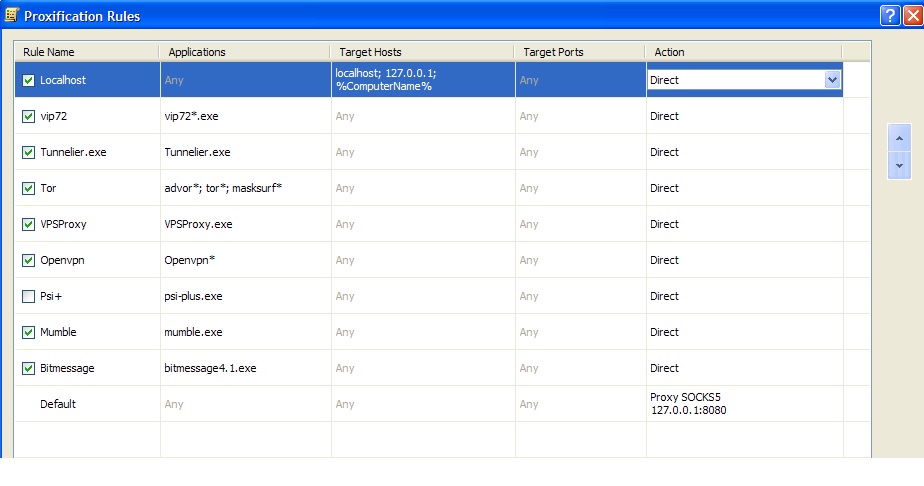924x486 pixels.
Task: Click the Target Hosts column header
Action: 423,52
